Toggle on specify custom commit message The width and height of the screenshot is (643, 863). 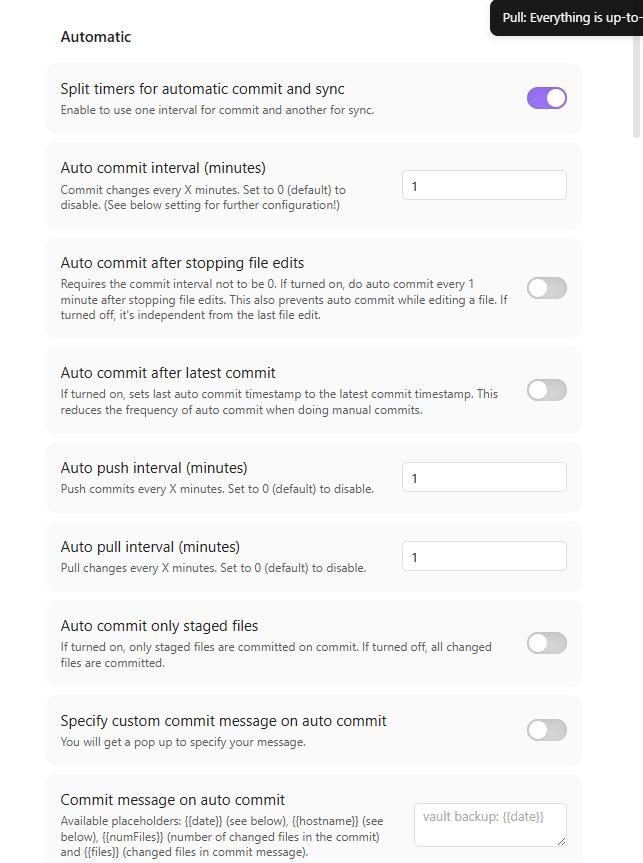(x=546, y=730)
